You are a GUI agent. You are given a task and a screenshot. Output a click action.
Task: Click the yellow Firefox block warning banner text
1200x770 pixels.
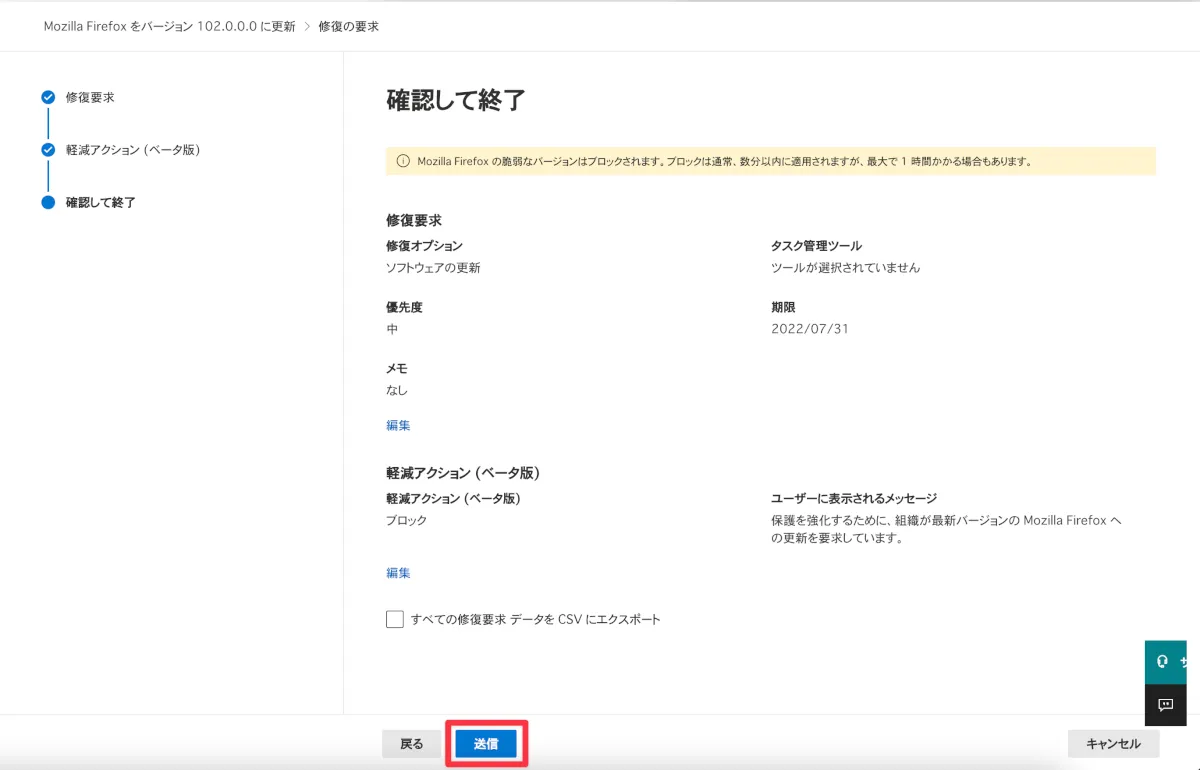click(x=724, y=161)
